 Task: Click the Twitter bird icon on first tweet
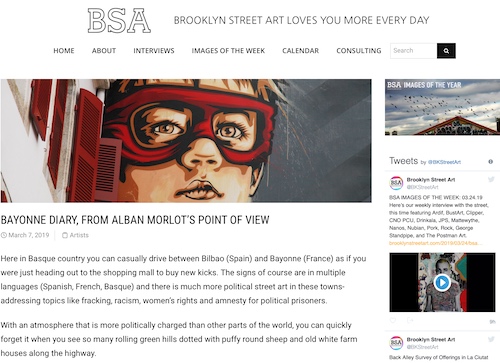[x=491, y=179]
